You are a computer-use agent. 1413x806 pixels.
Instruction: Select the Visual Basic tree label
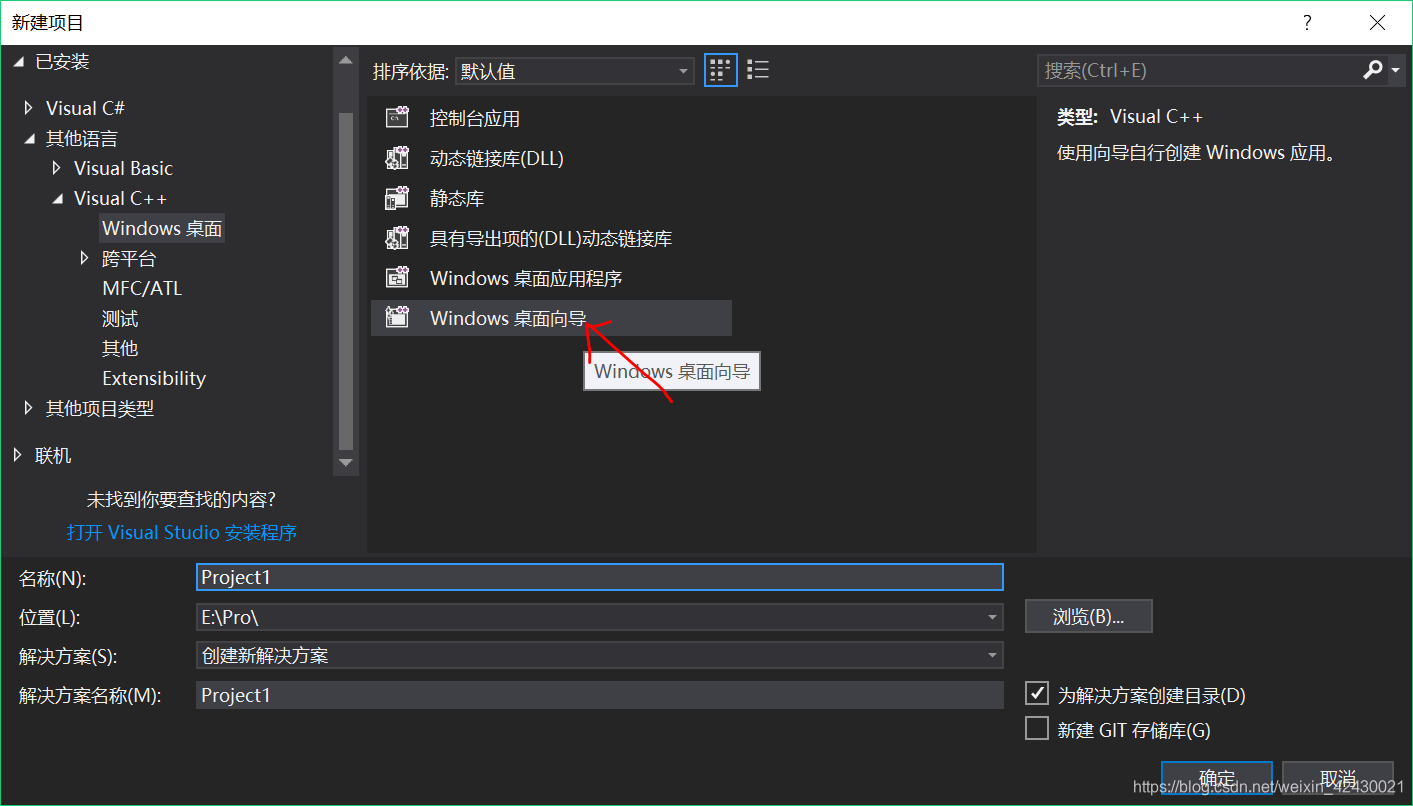point(123,168)
